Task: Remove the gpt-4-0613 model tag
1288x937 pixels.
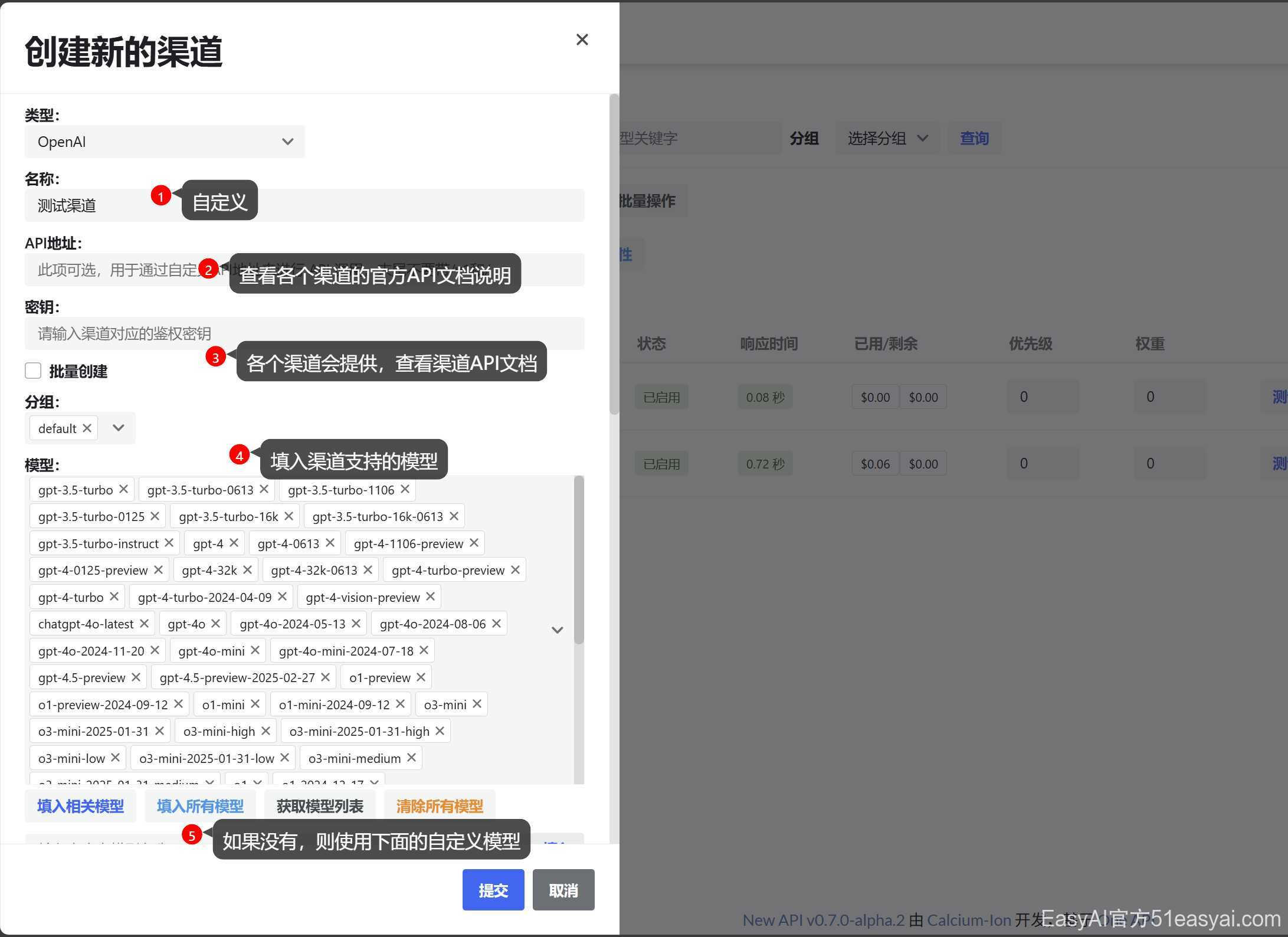Action: [x=330, y=543]
